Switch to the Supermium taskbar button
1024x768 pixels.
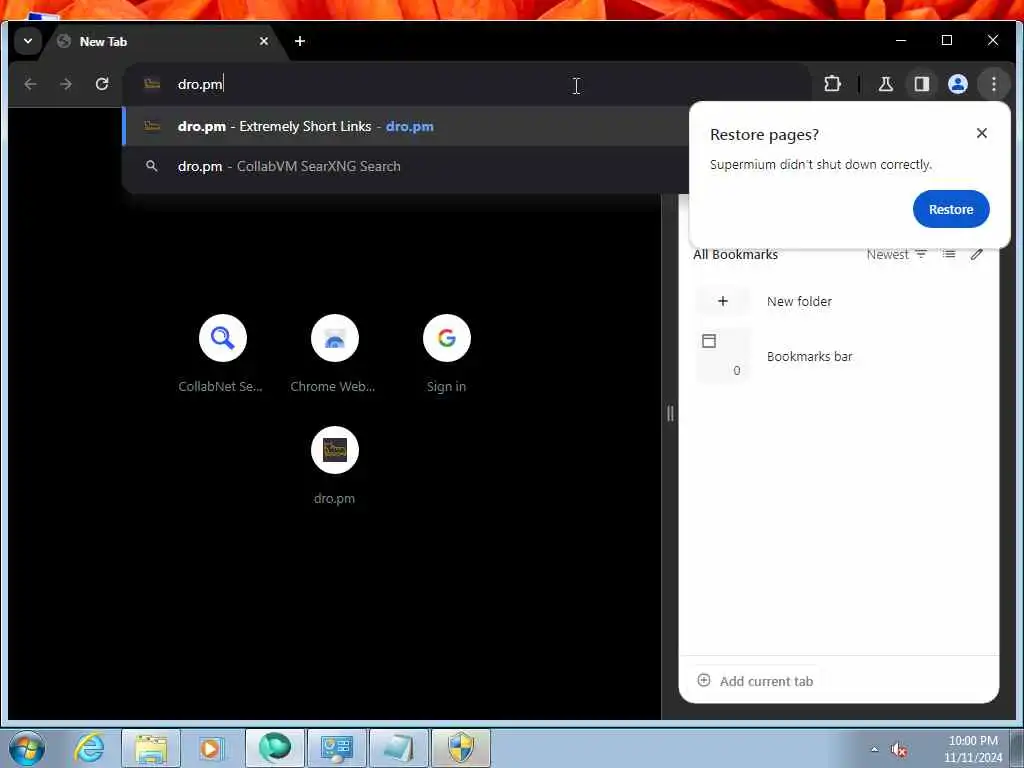click(x=275, y=748)
